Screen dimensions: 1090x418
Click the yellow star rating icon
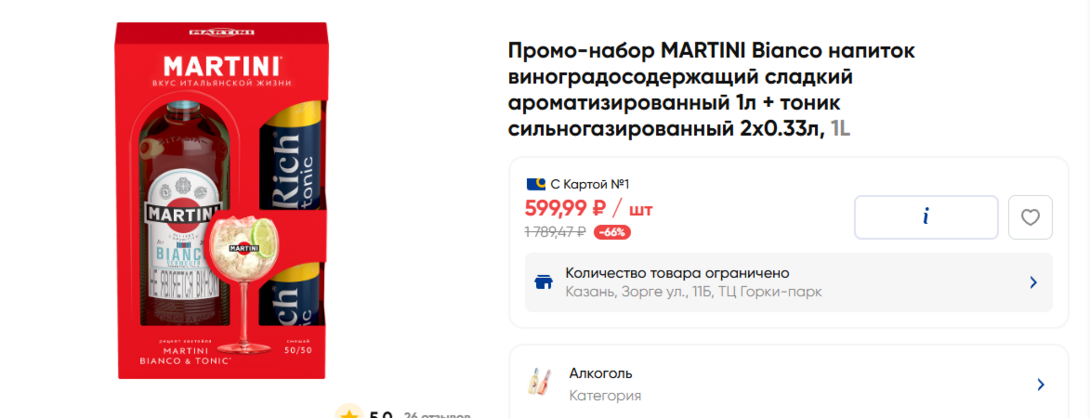(349, 414)
